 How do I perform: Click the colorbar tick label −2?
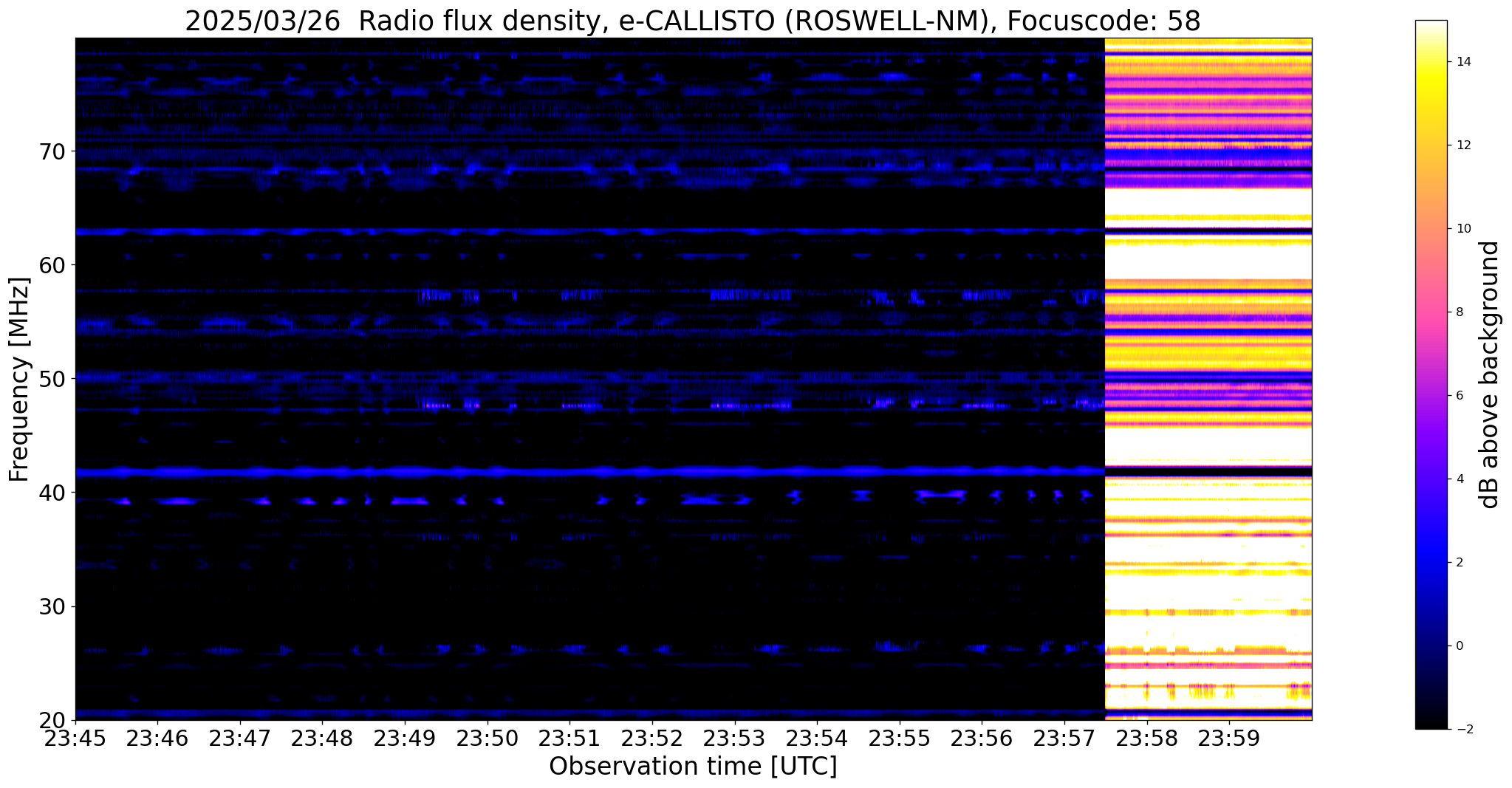(x=1463, y=730)
